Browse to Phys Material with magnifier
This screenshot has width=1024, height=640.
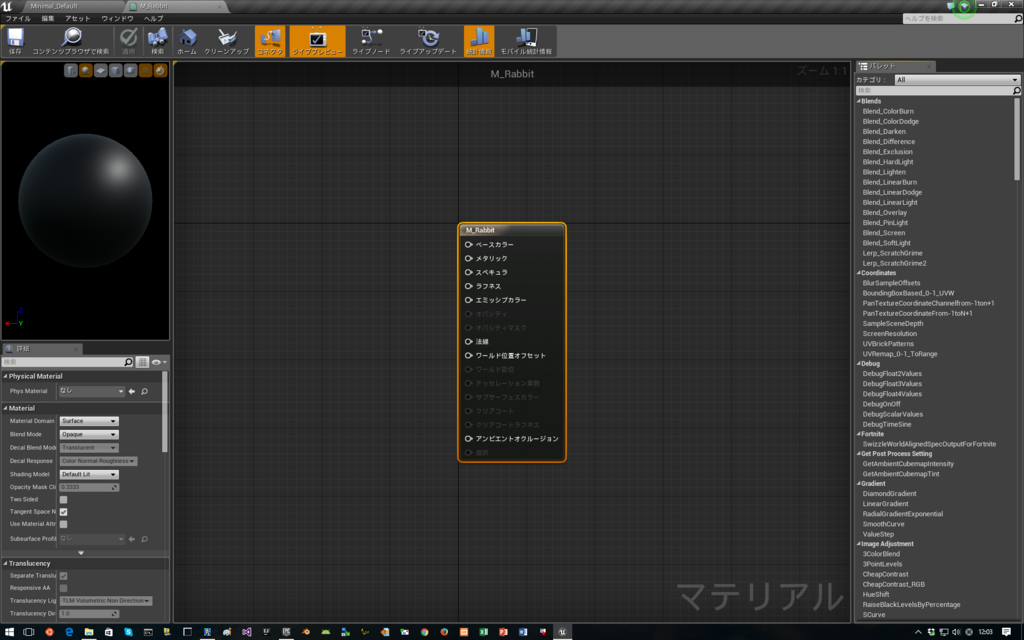pos(144,391)
